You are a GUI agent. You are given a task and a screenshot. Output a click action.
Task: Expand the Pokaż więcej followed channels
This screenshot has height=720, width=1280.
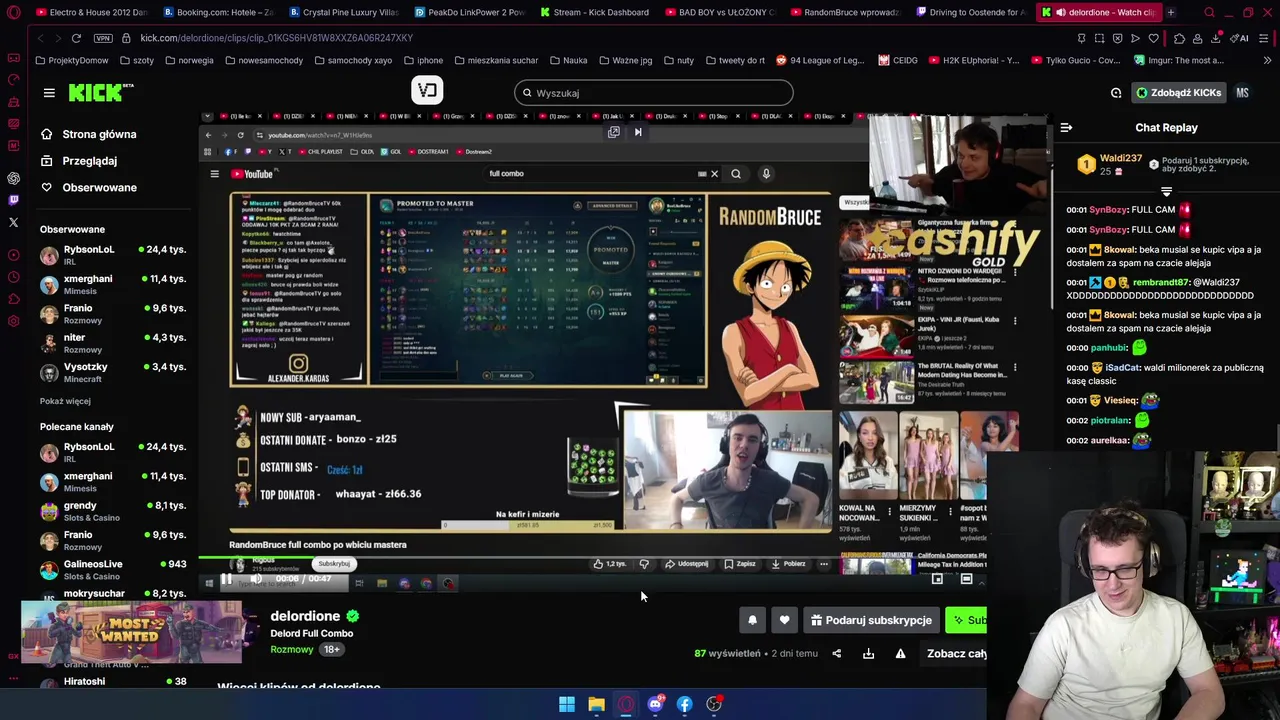coord(65,401)
